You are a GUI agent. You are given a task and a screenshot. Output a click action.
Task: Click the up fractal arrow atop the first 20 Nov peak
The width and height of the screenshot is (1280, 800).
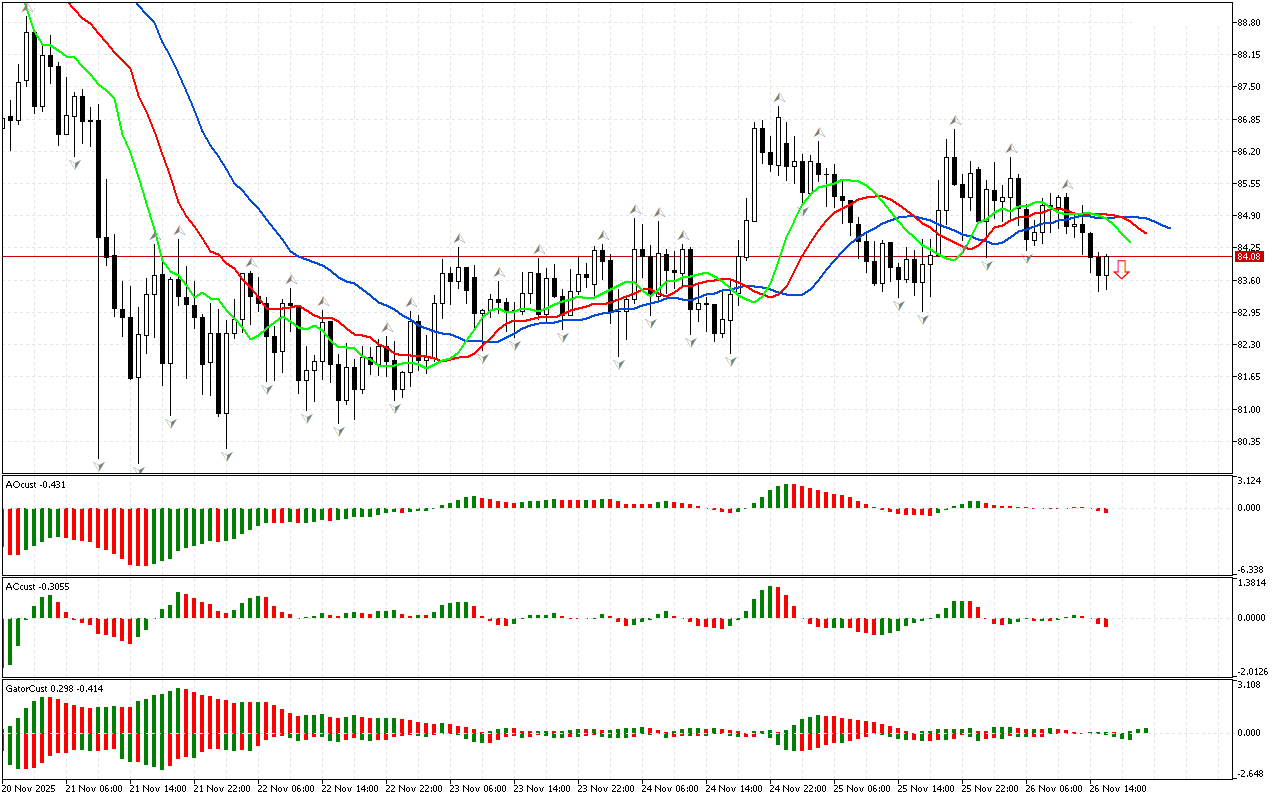click(28, 9)
